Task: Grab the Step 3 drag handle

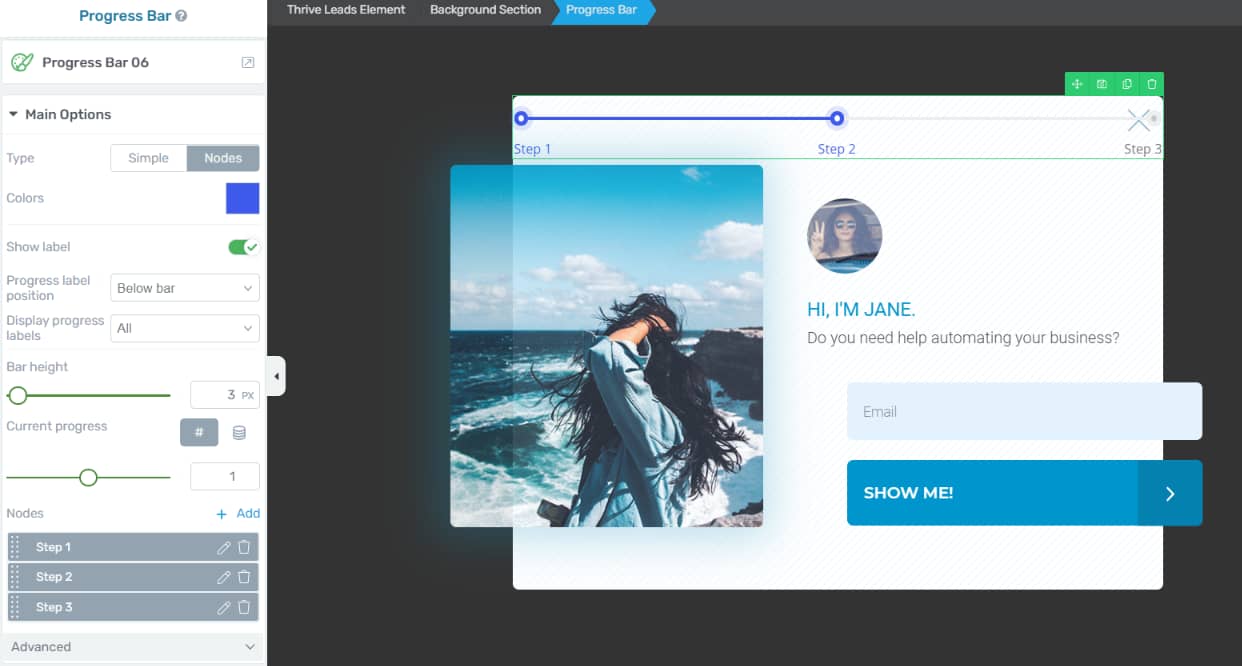Action: pos(15,607)
